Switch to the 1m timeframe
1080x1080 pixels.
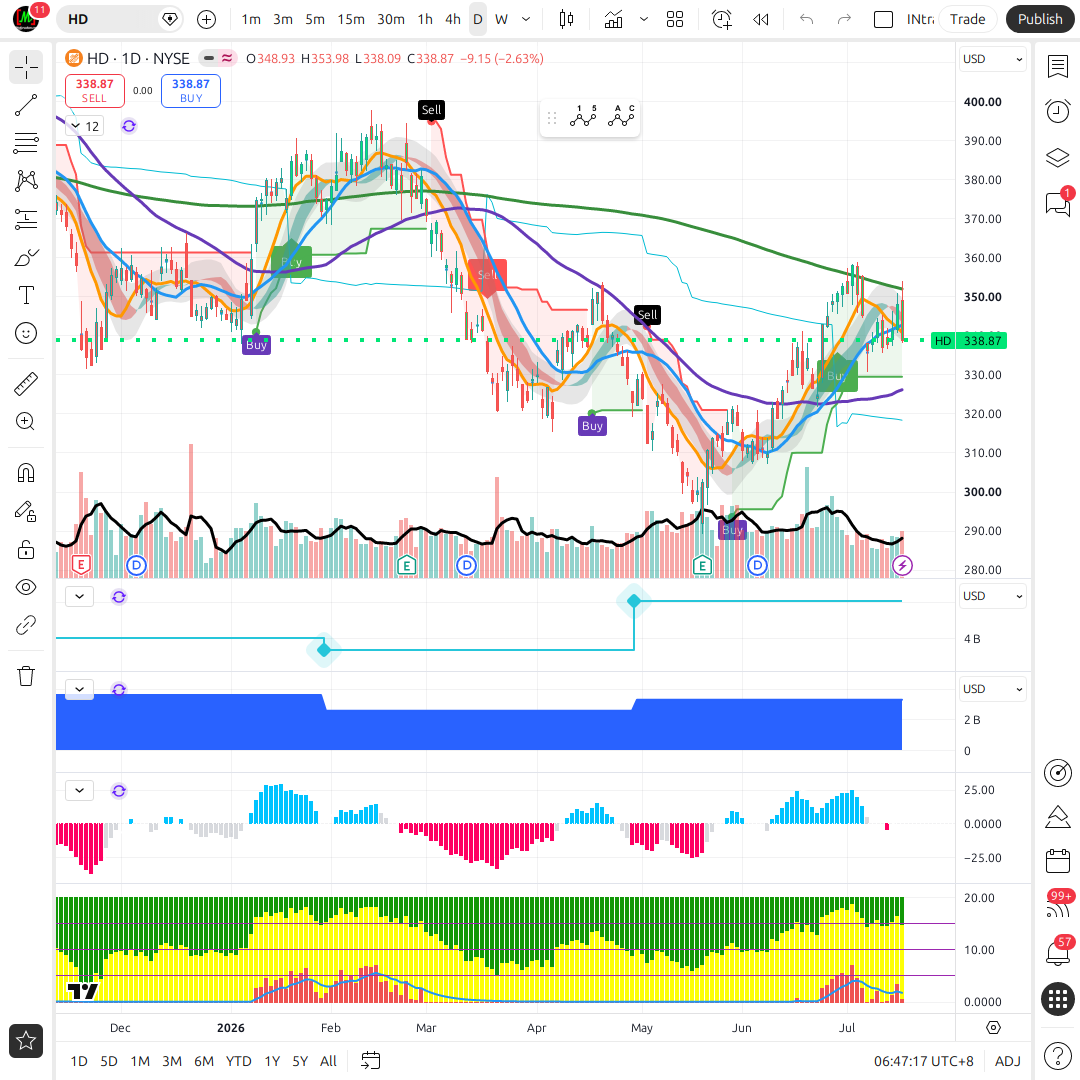(251, 19)
